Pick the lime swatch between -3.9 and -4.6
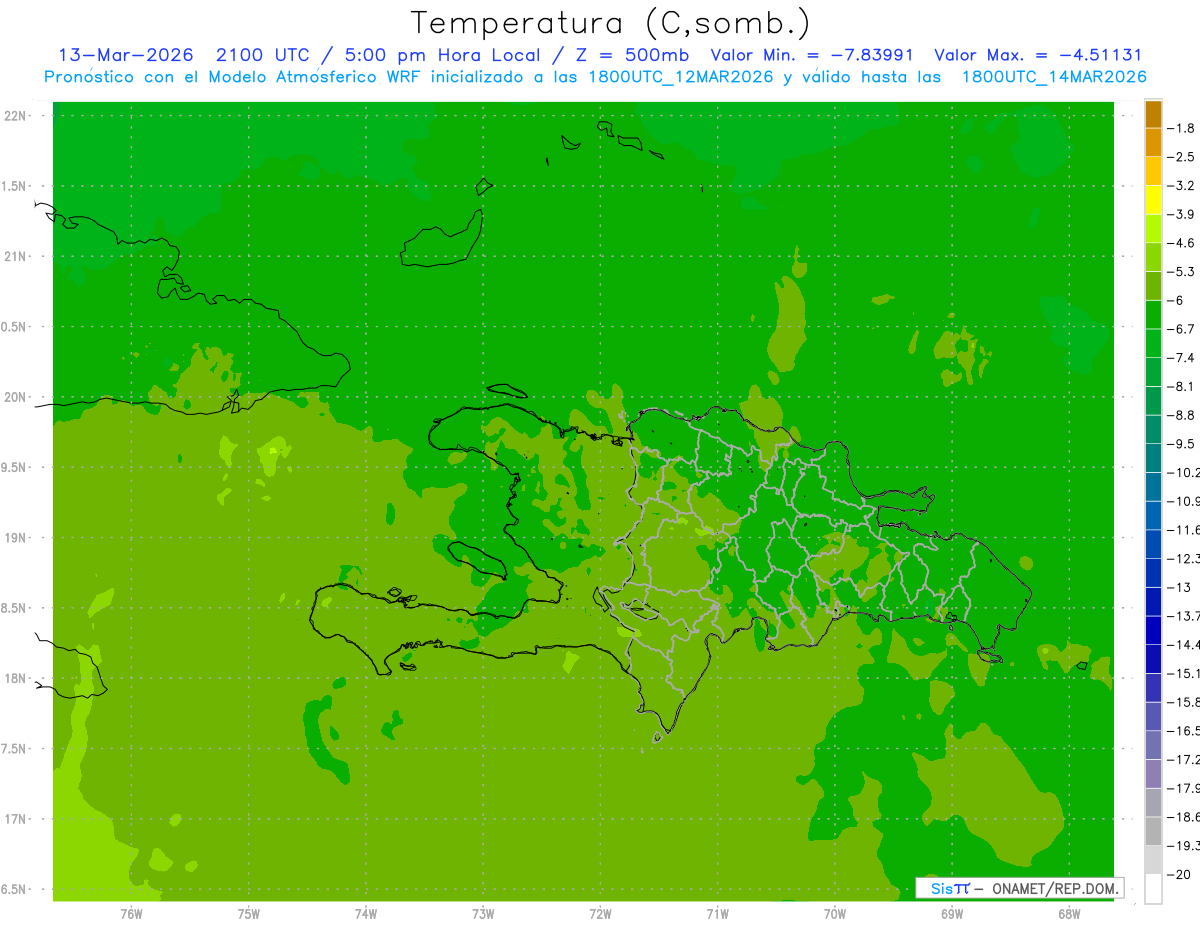Viewport: 1200px width, 927px height. [1153, 228]
